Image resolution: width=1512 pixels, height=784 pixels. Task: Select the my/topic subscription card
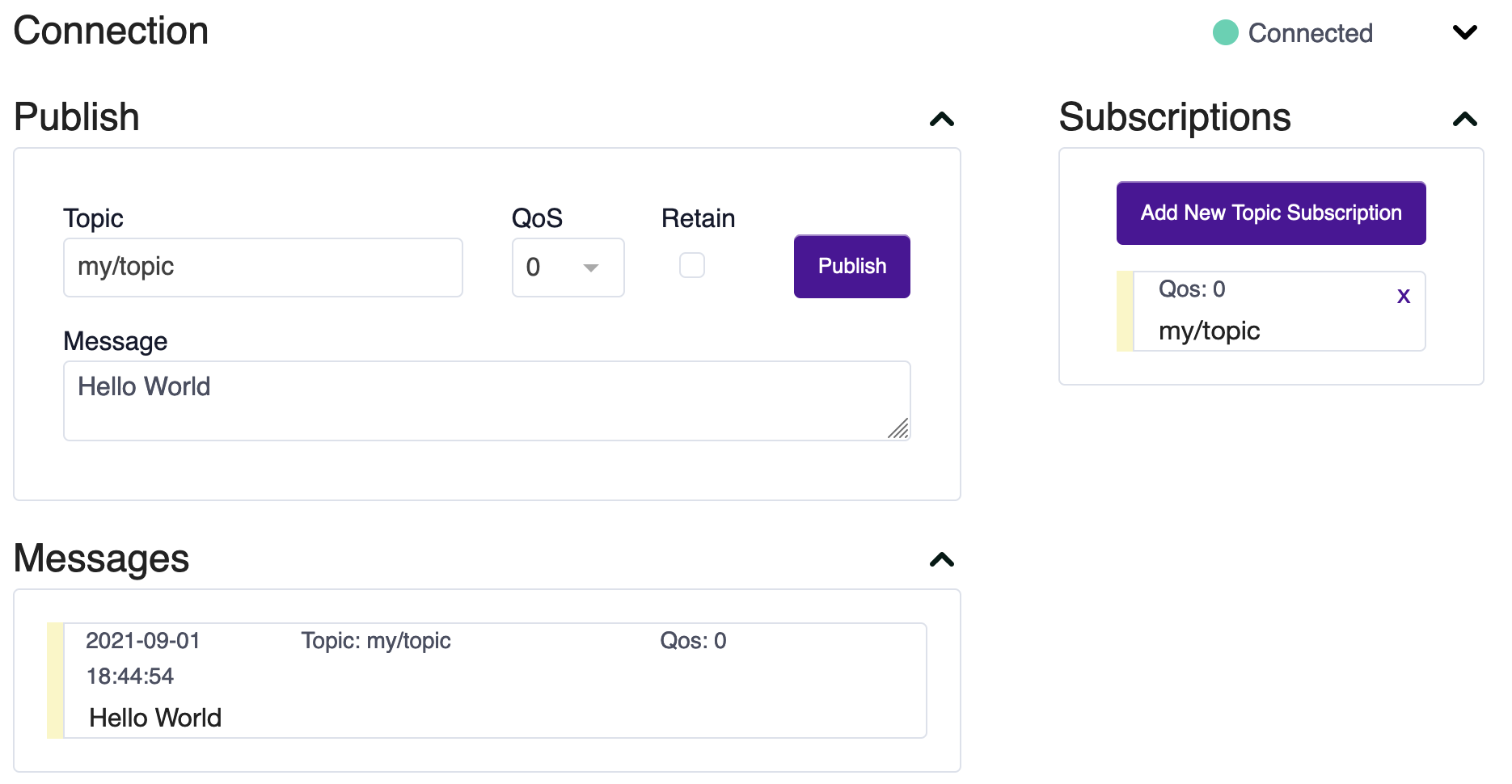click(x=1278, y=312)
